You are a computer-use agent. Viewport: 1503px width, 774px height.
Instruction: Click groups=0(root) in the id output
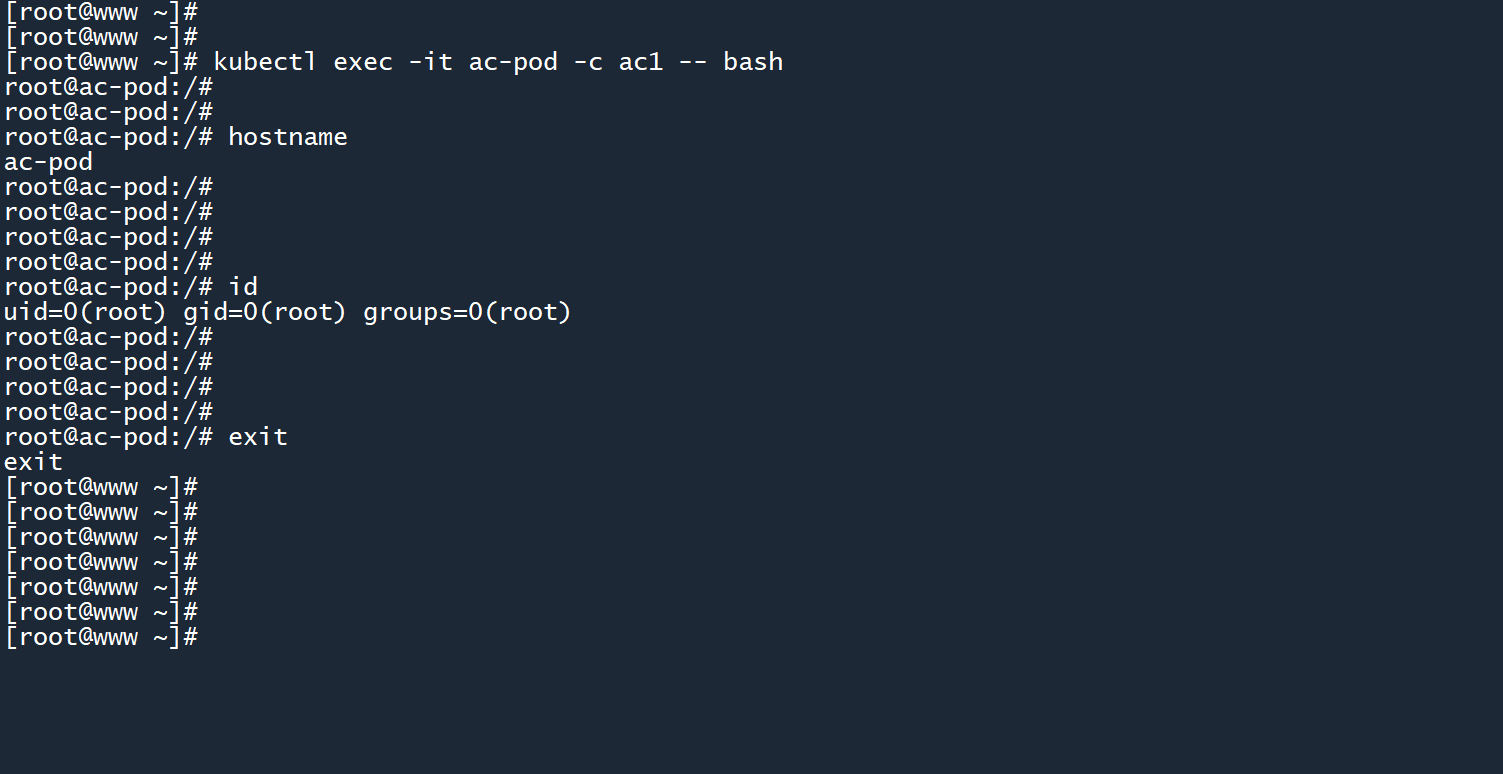pos(467,312)
